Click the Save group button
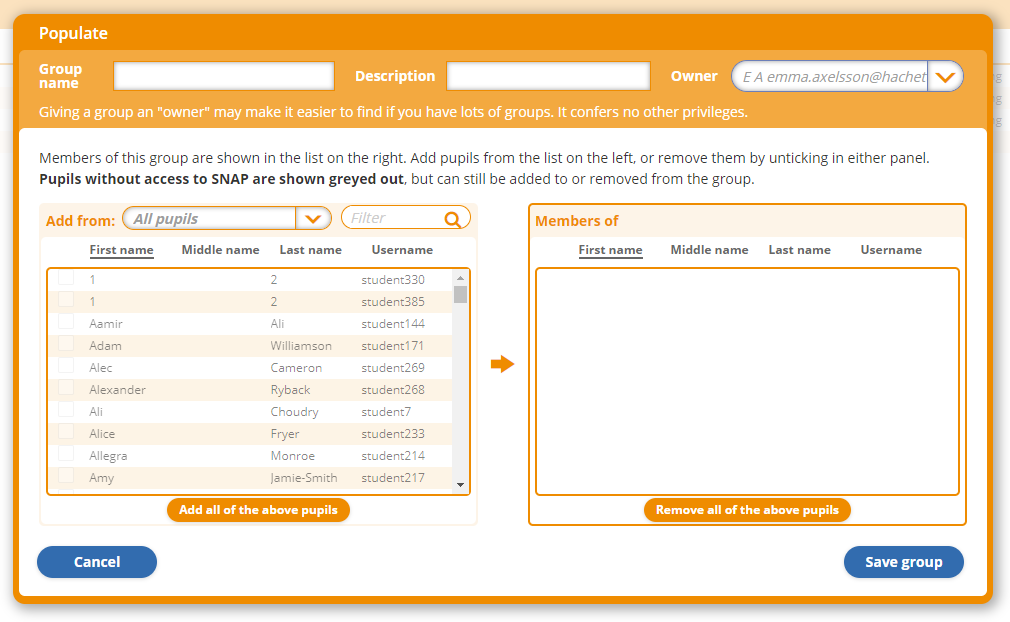The image size is (1010, 622). click(x=903, y=562)
